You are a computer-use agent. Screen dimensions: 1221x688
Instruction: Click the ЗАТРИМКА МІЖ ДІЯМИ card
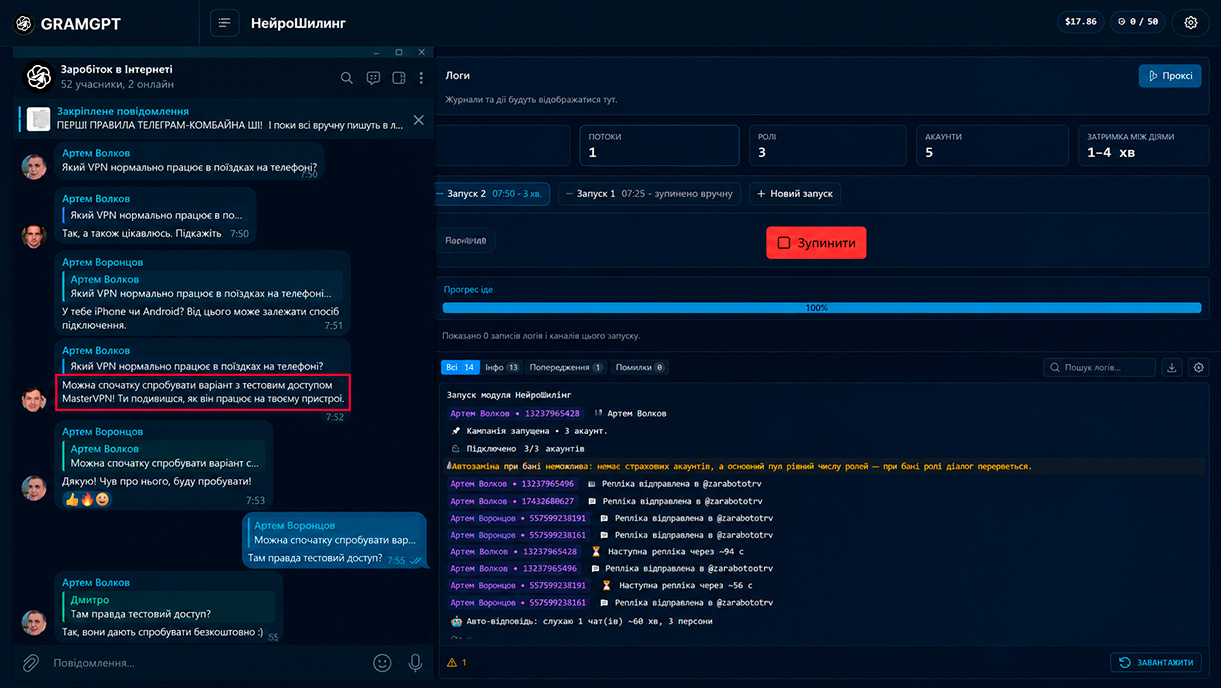1144,145
